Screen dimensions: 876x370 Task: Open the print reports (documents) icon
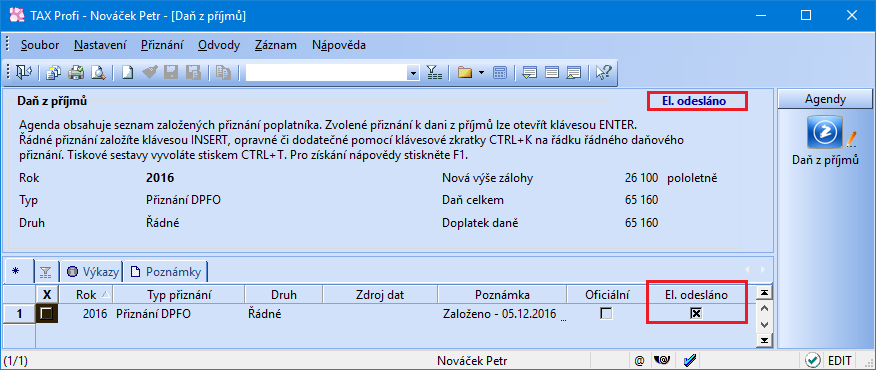(x=54, y=73)
